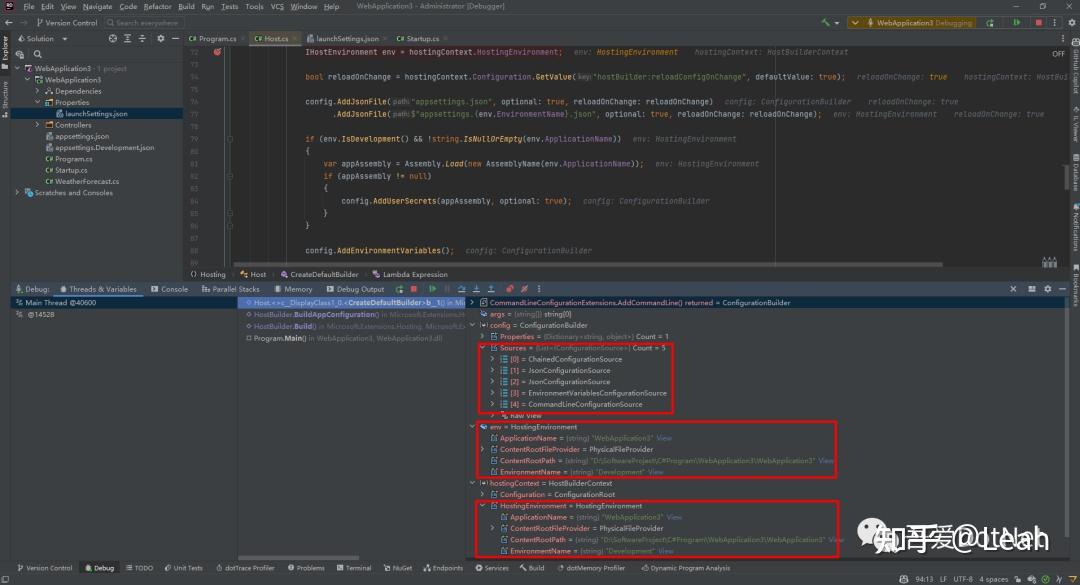The image size is (1080, 585).
Task: Open the dotMemory Profiler tool window
Action: point(593,567)
